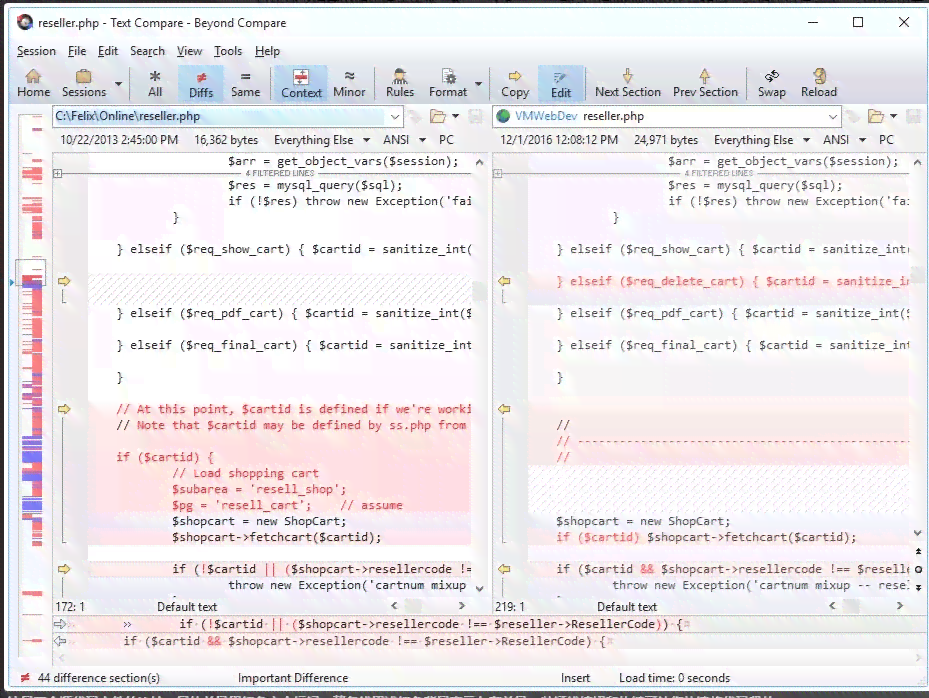
Task: Open the Rules toolbar icon
Action: pyautogui.click(x=400, y=83)
